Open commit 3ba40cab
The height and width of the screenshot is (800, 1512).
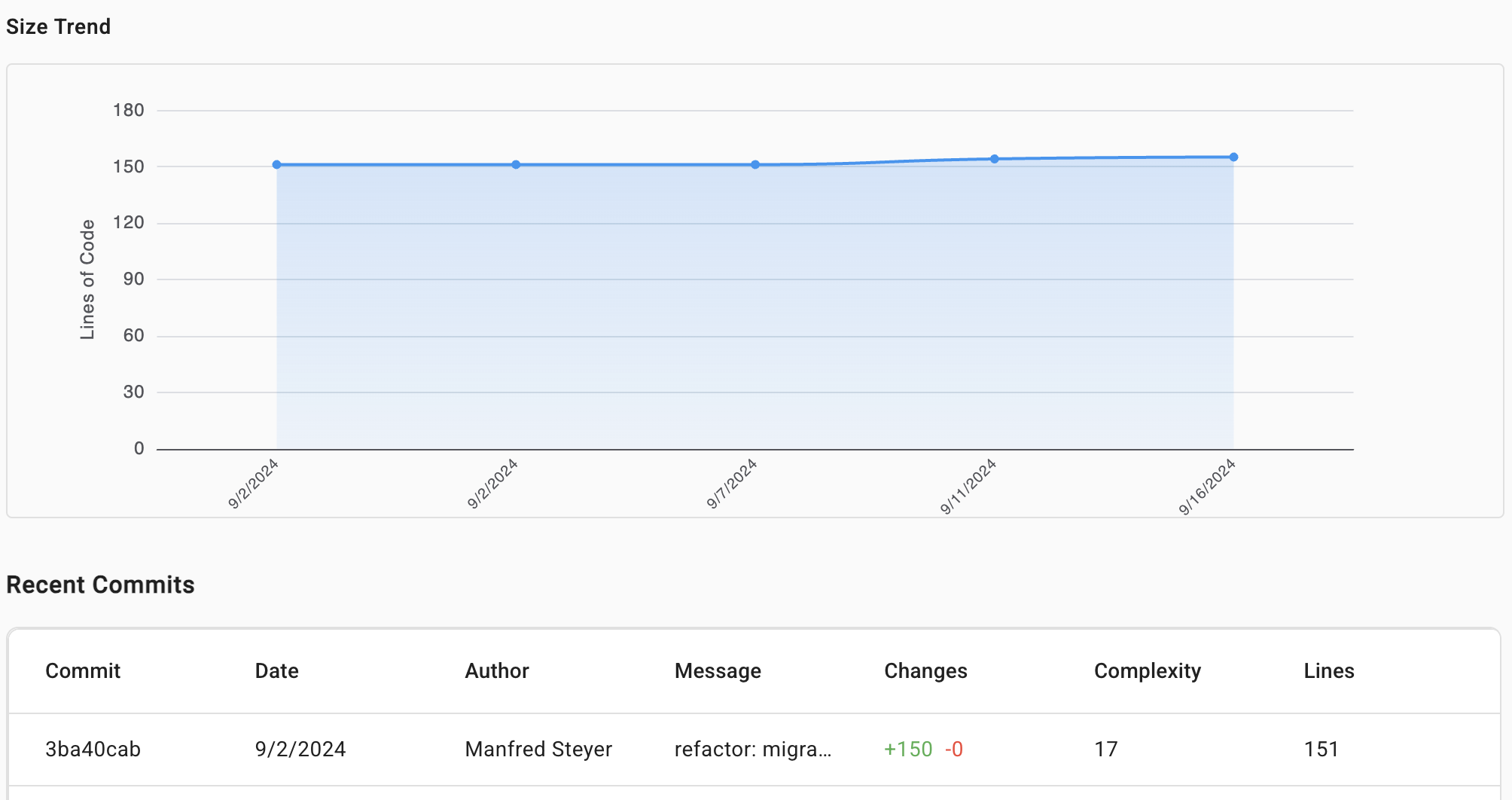pos(93,749)
